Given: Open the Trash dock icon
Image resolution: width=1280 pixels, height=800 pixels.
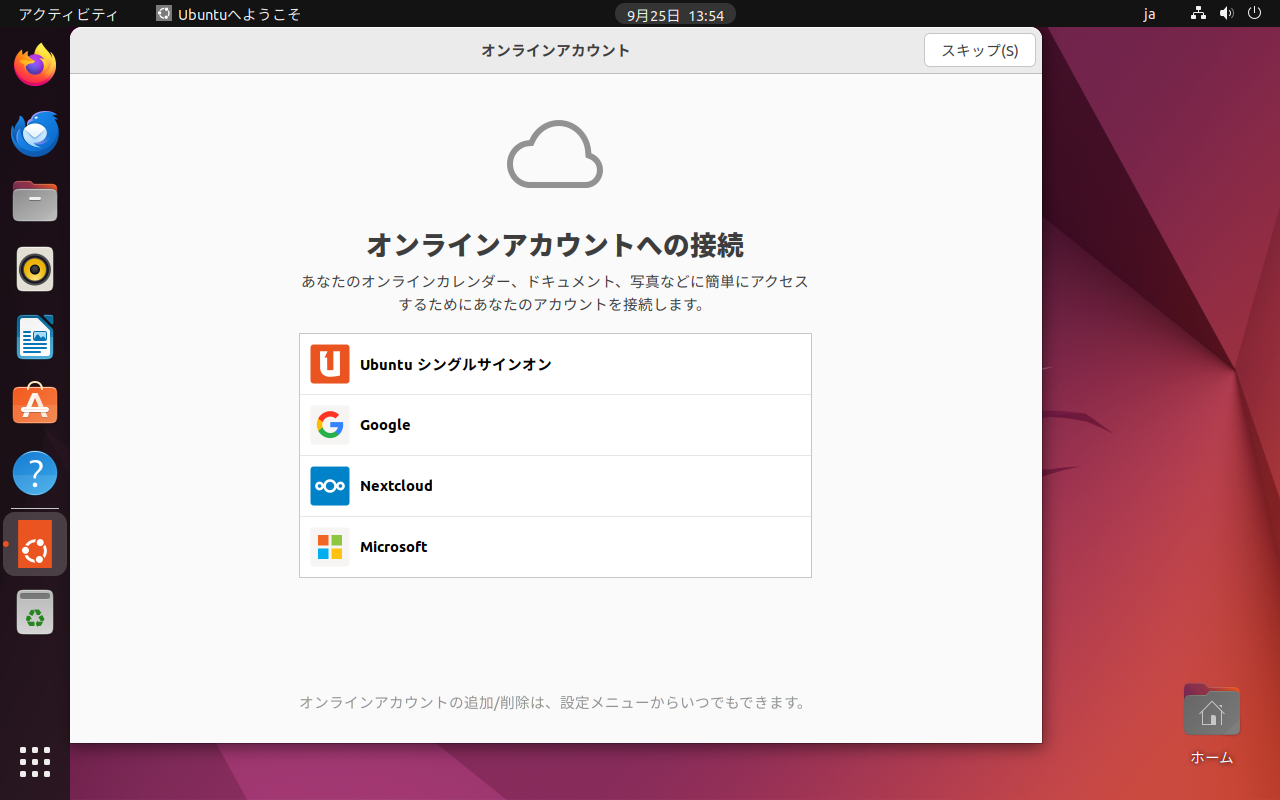Looking at the screenshot, I should (x=35, y=612).
